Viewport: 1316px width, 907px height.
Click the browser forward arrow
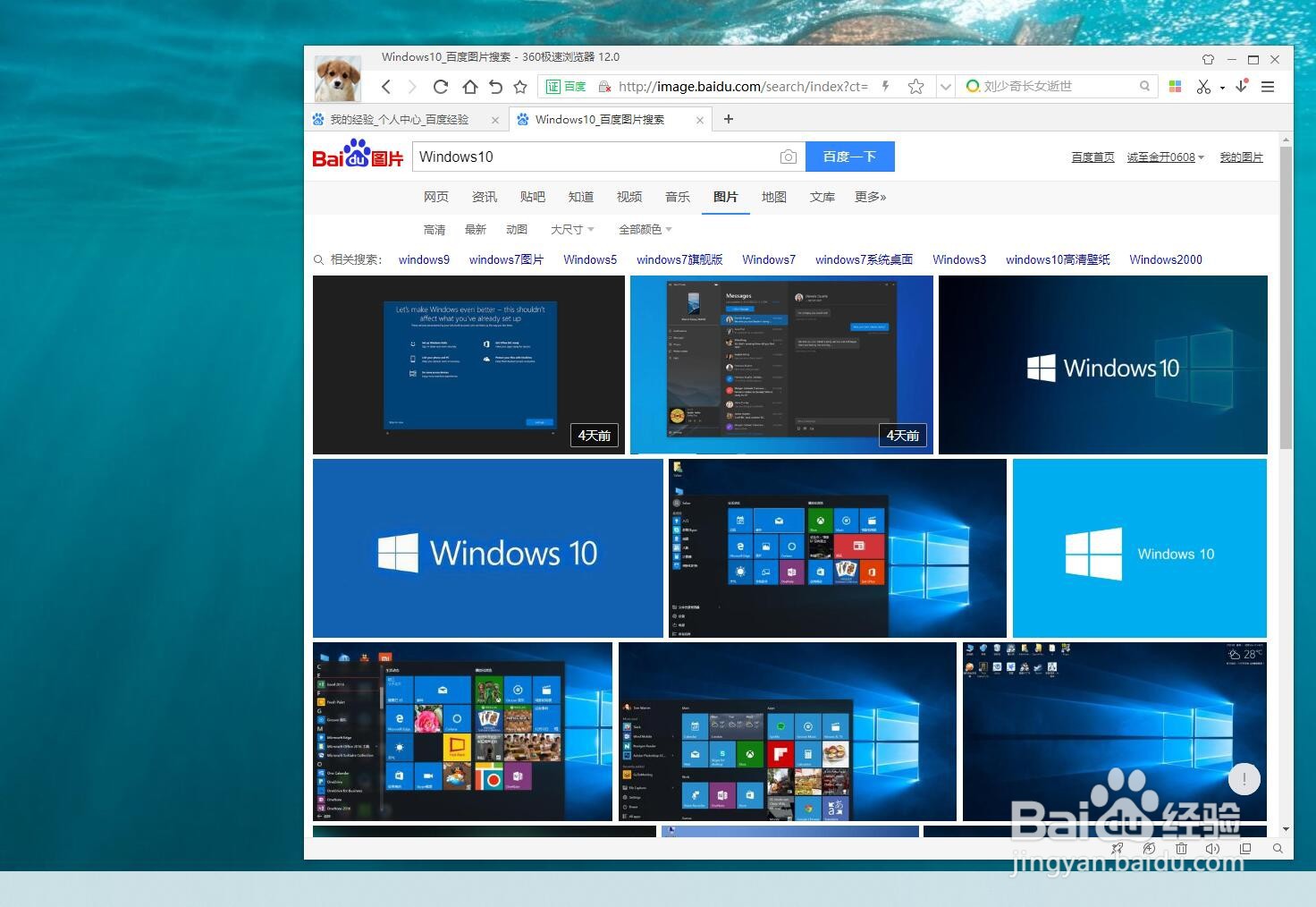pos(412,87)
